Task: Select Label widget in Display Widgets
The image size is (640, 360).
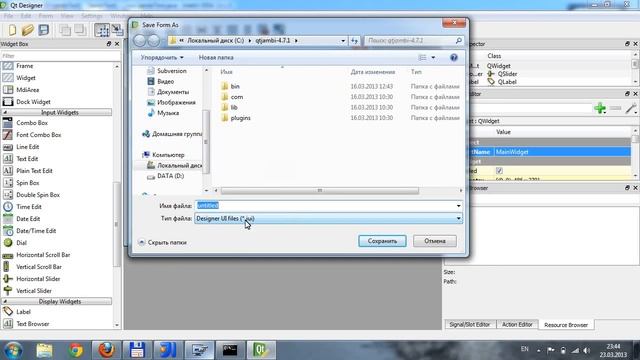Action: [23, 312]
